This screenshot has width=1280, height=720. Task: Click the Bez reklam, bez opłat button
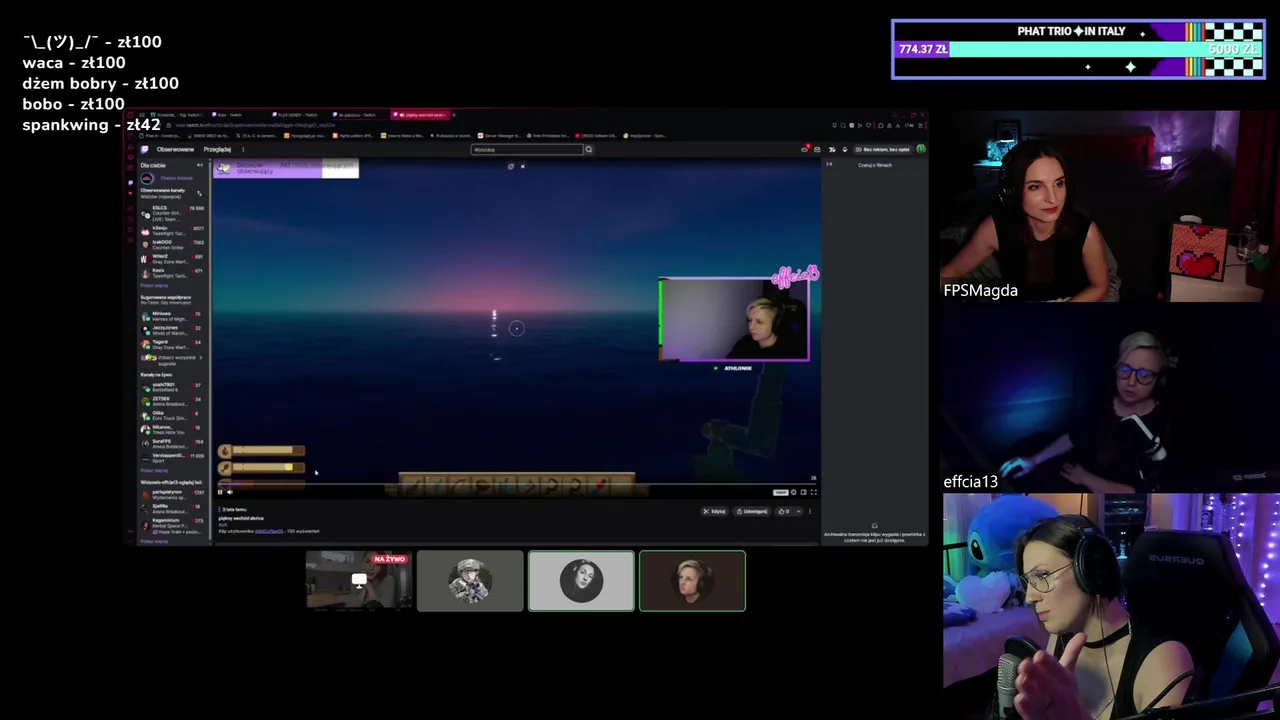click(x=883, y=149)
